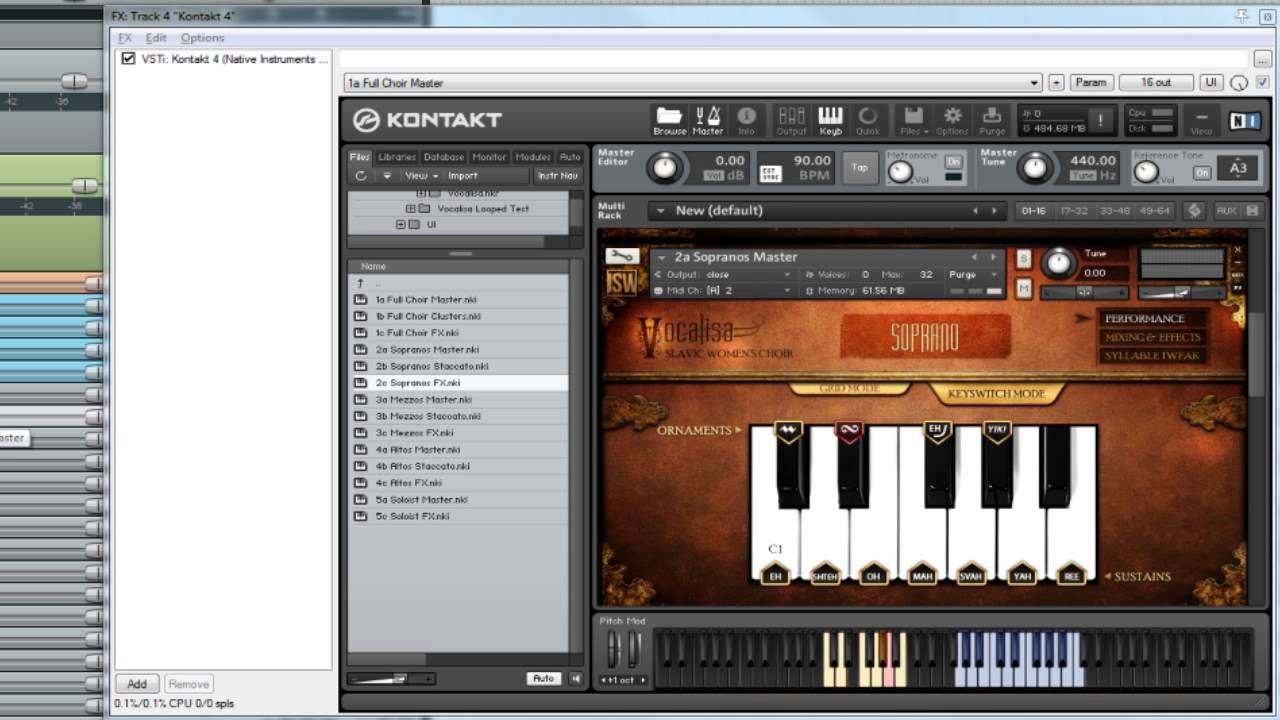
Task: Show the Kontakt Info pane
Action: tap(746, 120)
